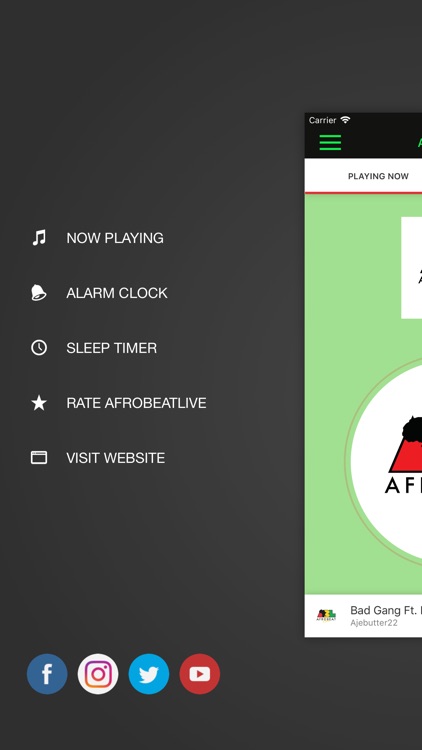Viewport: 422px width, 750px height.
Task: Tap the Afrobeat album thumbnail at bottom
Action: pyautogui.click(x=326, y=615)
